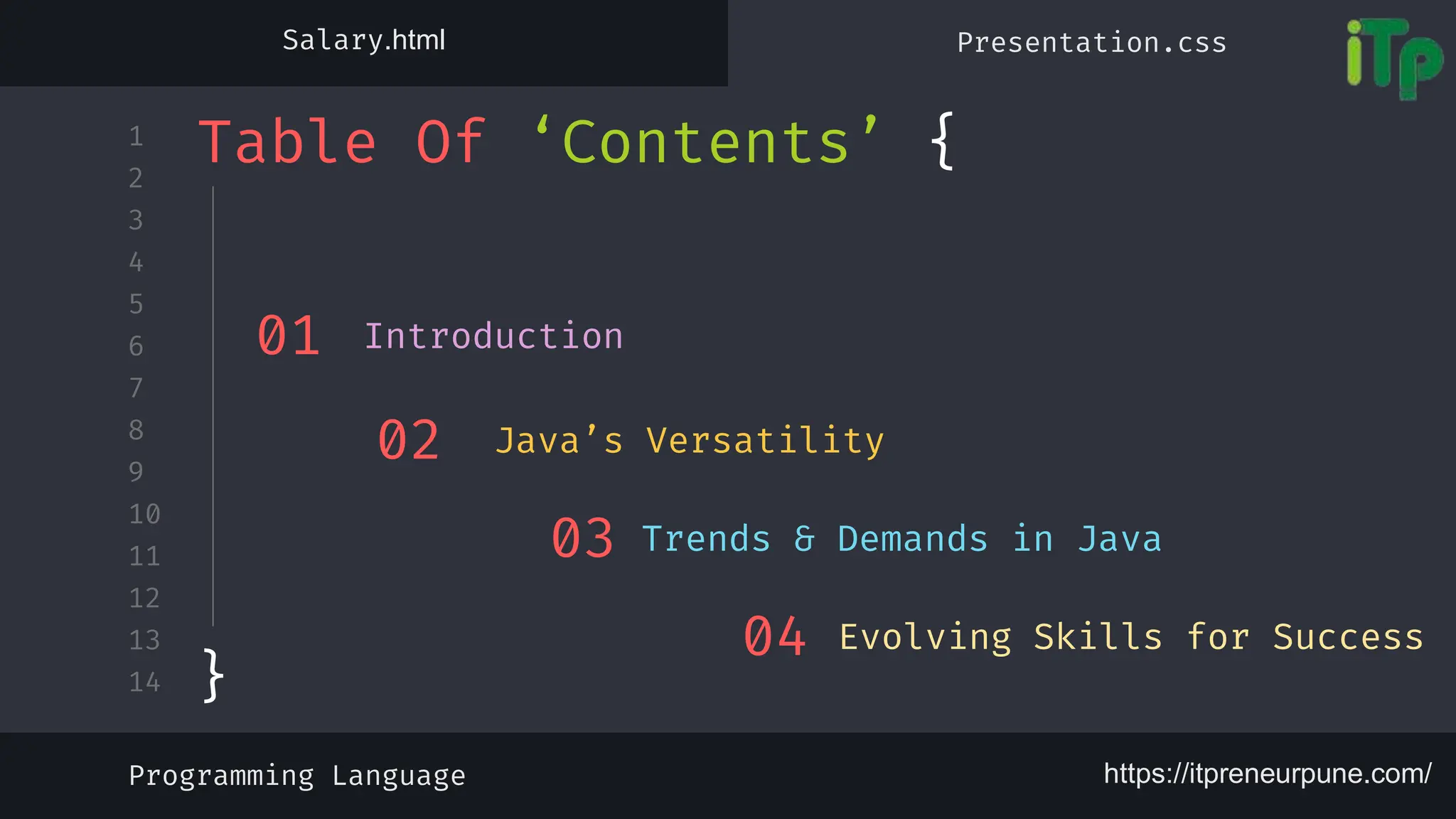Image resolution: width=1456 pixels, height=819 pixels.
Task: Click the closing curly brace
Action: pos(213,675)
